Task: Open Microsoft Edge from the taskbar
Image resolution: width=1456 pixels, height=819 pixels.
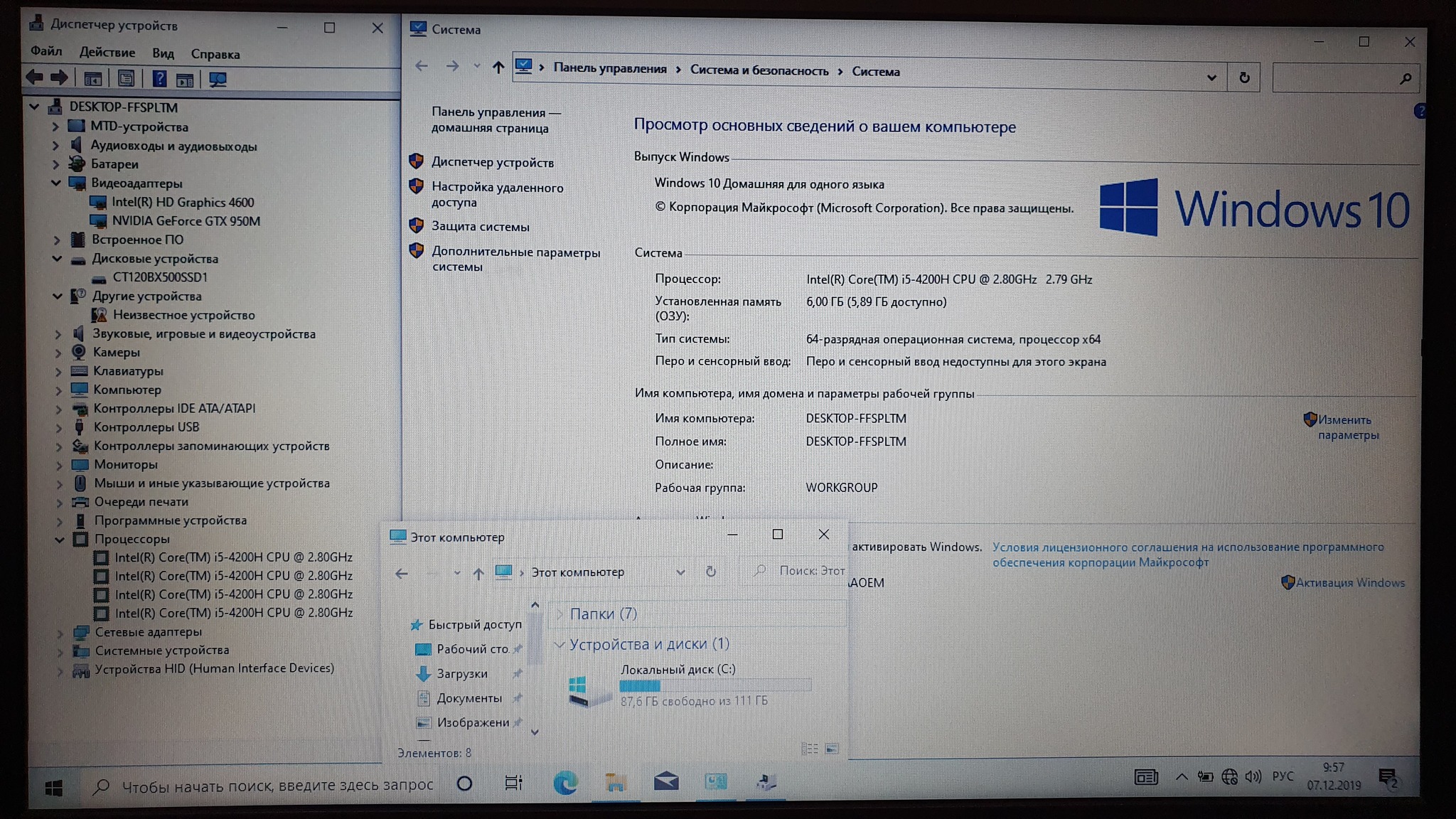Action: (566, 783)
